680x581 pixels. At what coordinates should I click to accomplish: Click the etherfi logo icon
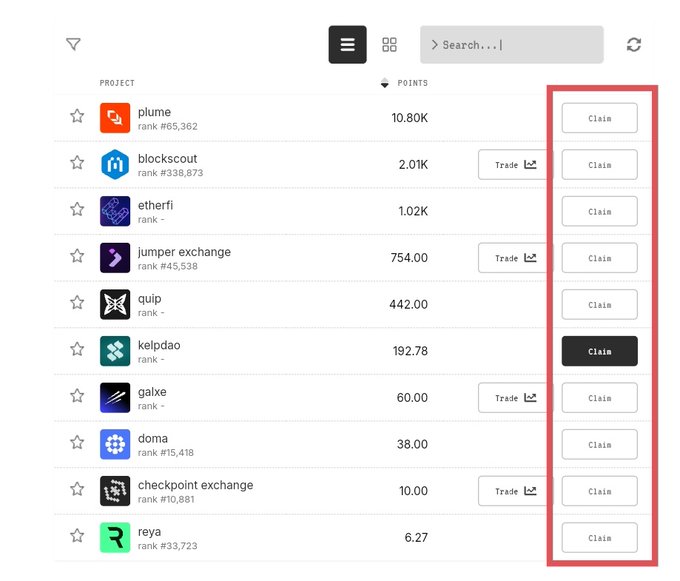pos(115,211)
